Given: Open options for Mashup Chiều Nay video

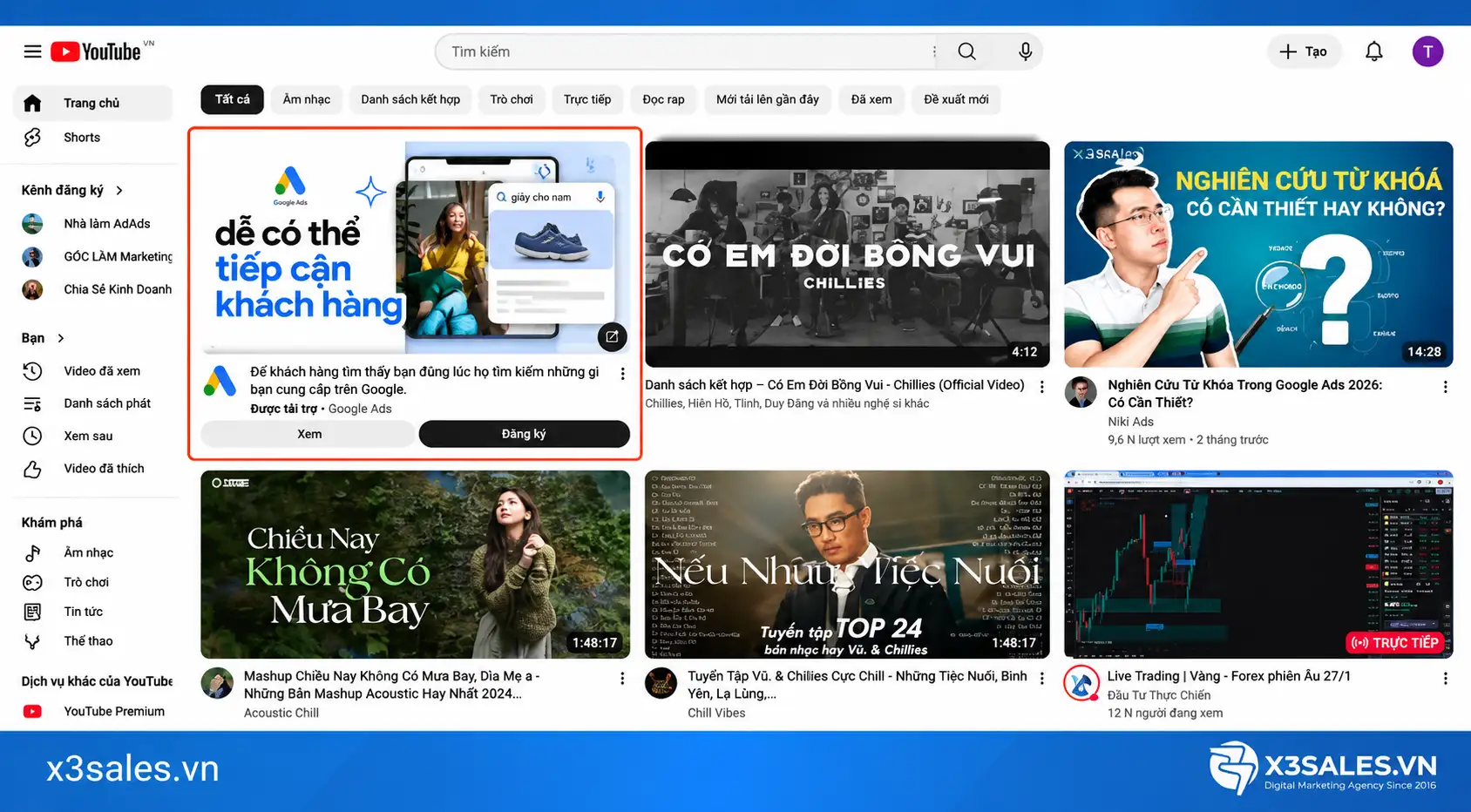Looking at the screenshot, I should point(622,678).
